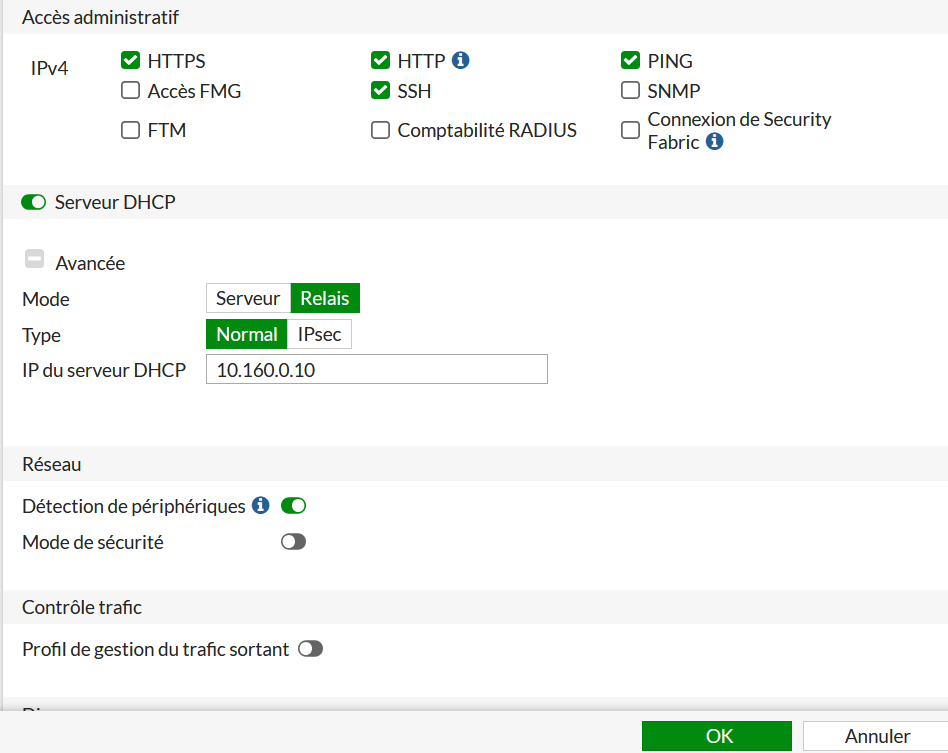Enable the SNMP checkbox
Viewport: 948px width, 753px height.
coord(630,91)
